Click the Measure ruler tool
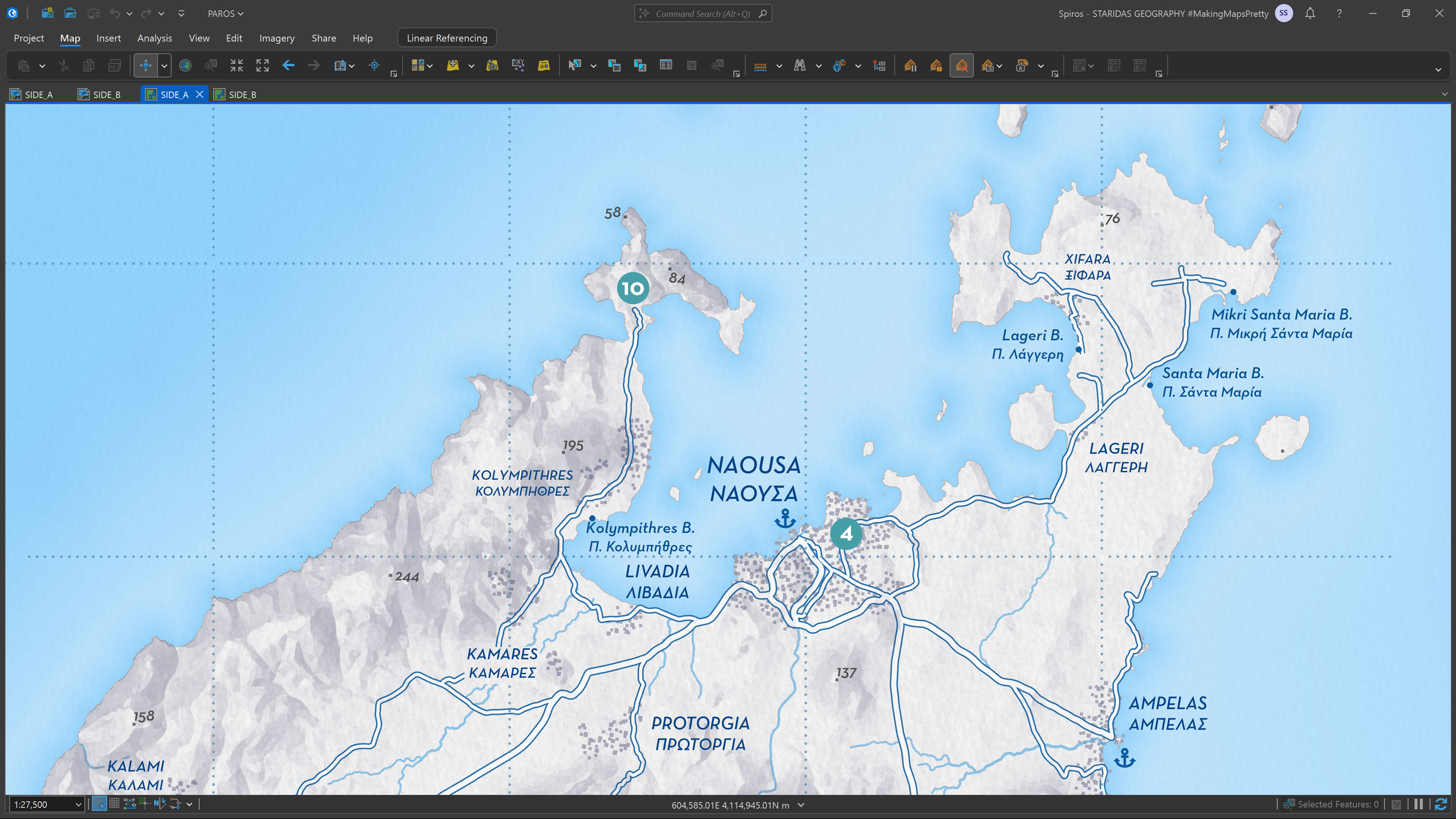The image size is (1456, 819). 760,66
